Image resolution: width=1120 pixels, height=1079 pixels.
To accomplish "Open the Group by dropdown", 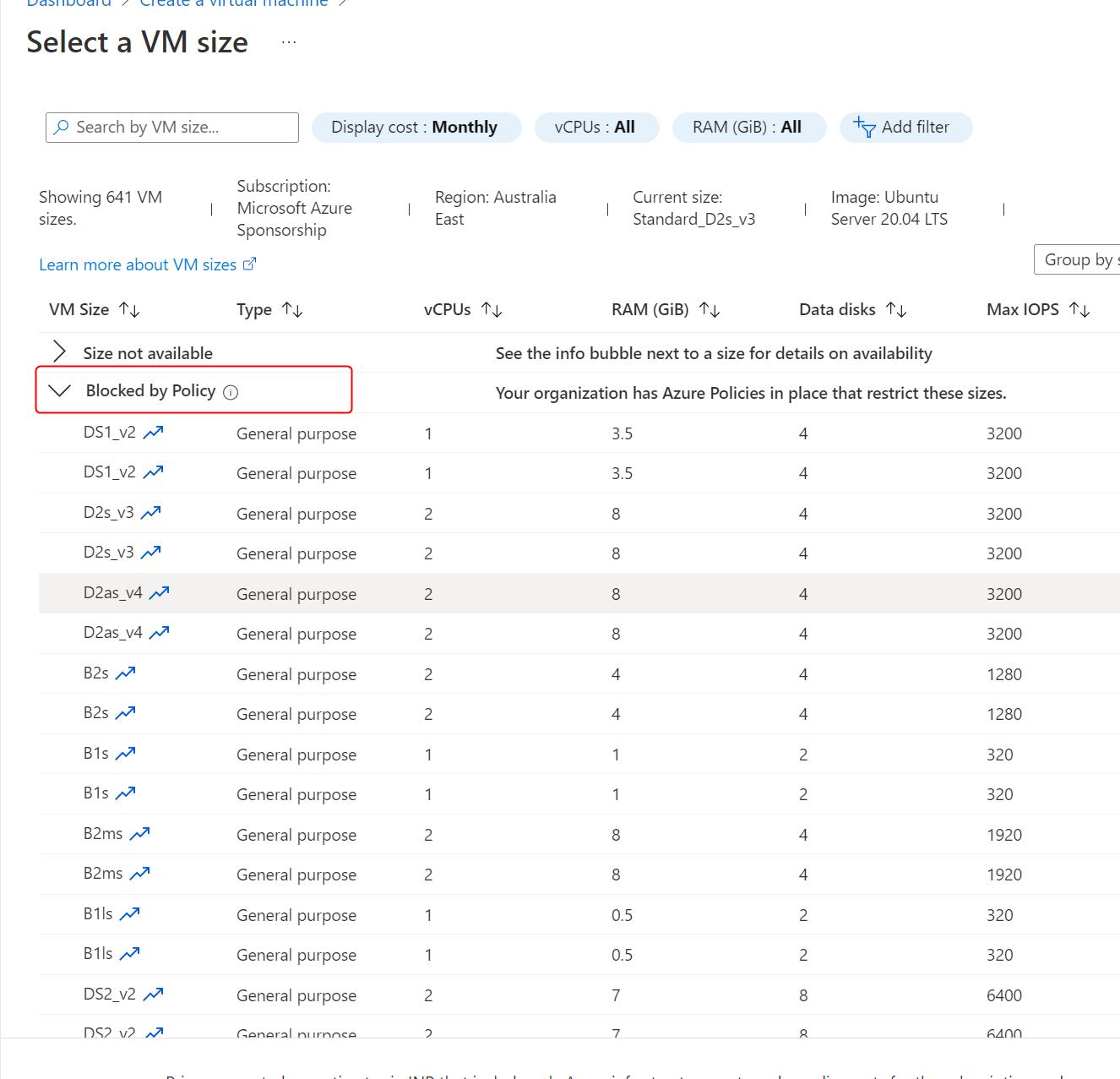I will 1077,259.
